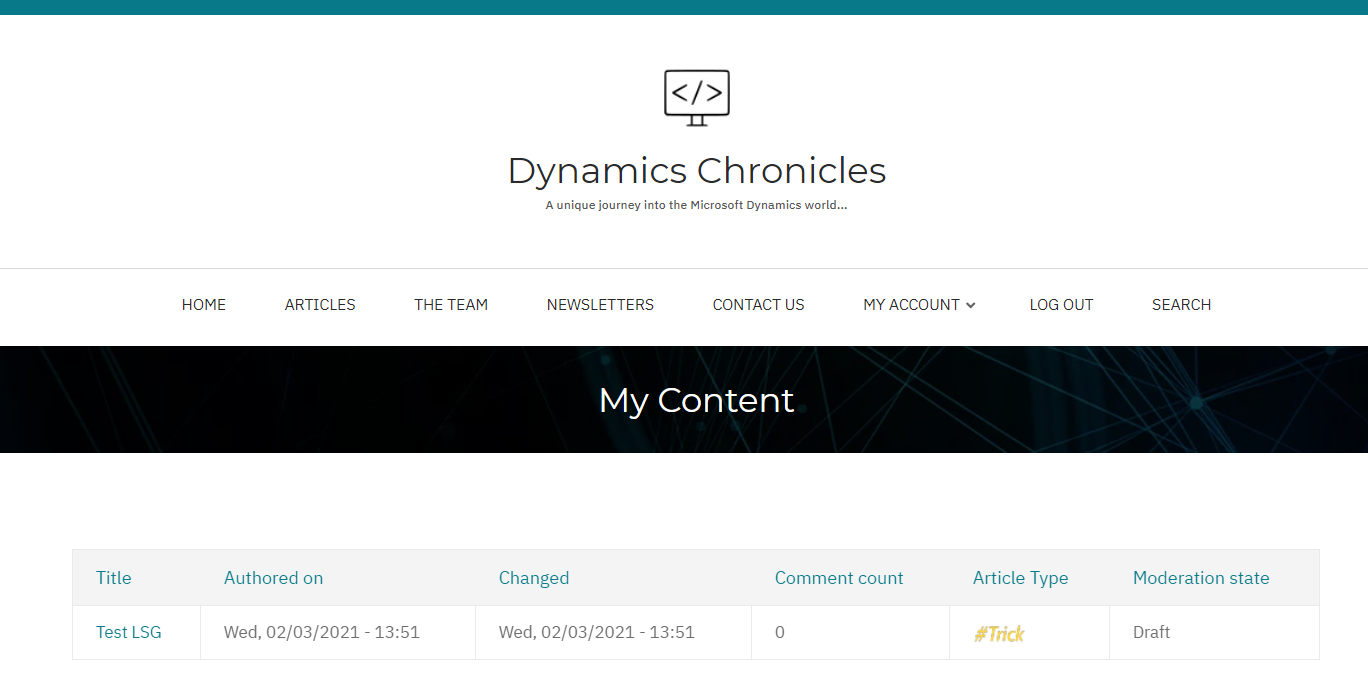Screen dimensions: 1368x695
Task: Sort by Authored on column
Action: click(x=273, y=578)
